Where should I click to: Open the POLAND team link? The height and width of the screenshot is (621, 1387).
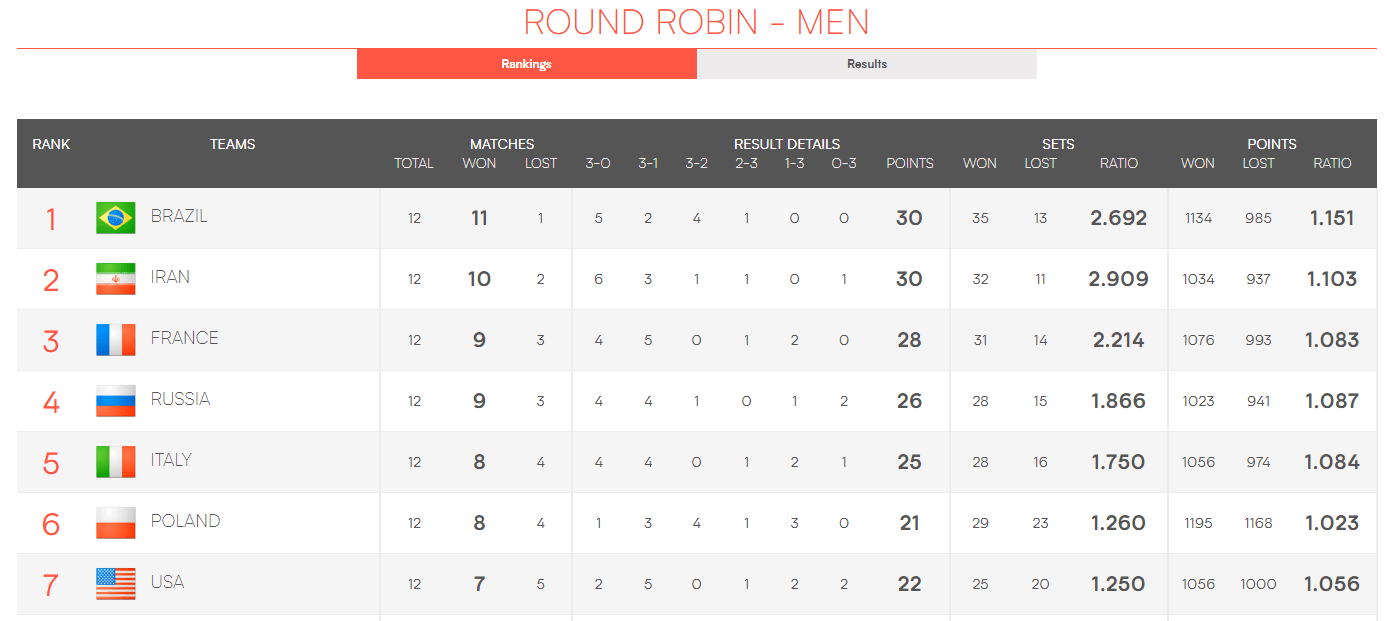coord(185,521)
